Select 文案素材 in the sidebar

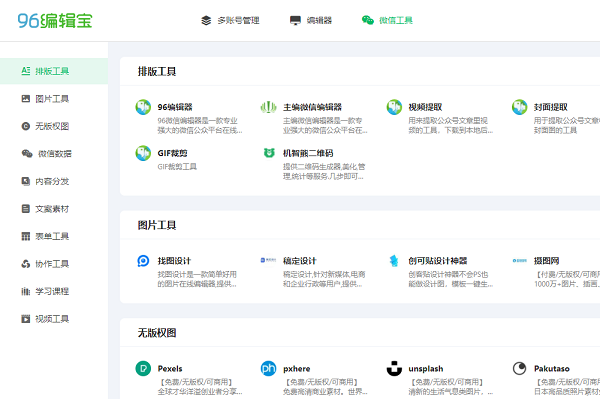coord(54,209)
